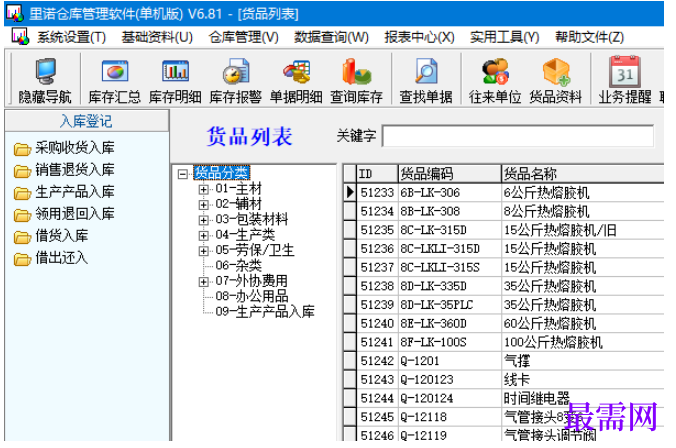Image resolution: width=676 pixels, height=448 pixels.
Task: Open 采购收货入库 link
Action: click(75, 148)
